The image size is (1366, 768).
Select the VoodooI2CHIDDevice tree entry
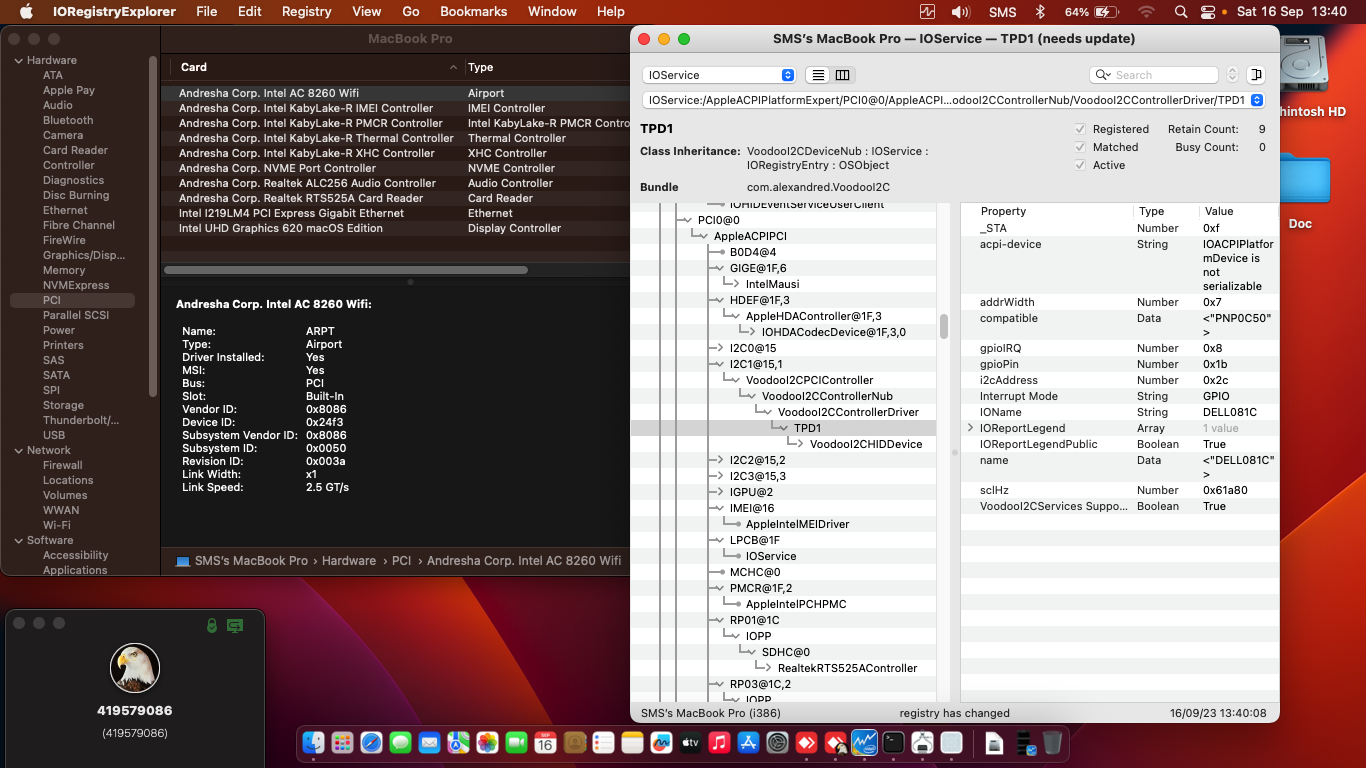point(865,444)
